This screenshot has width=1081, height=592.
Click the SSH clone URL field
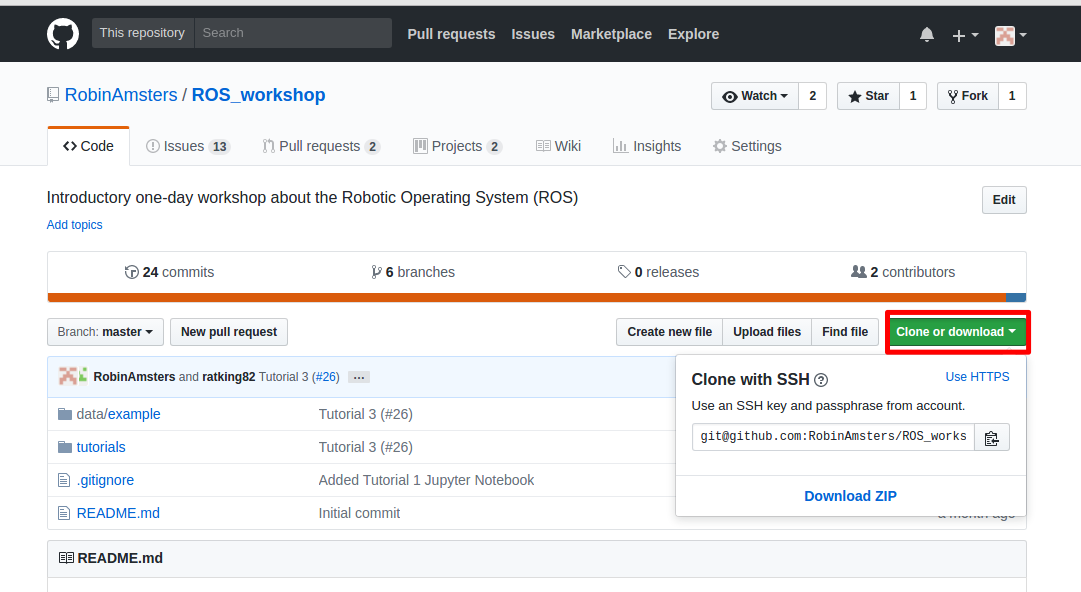point(834,437)
